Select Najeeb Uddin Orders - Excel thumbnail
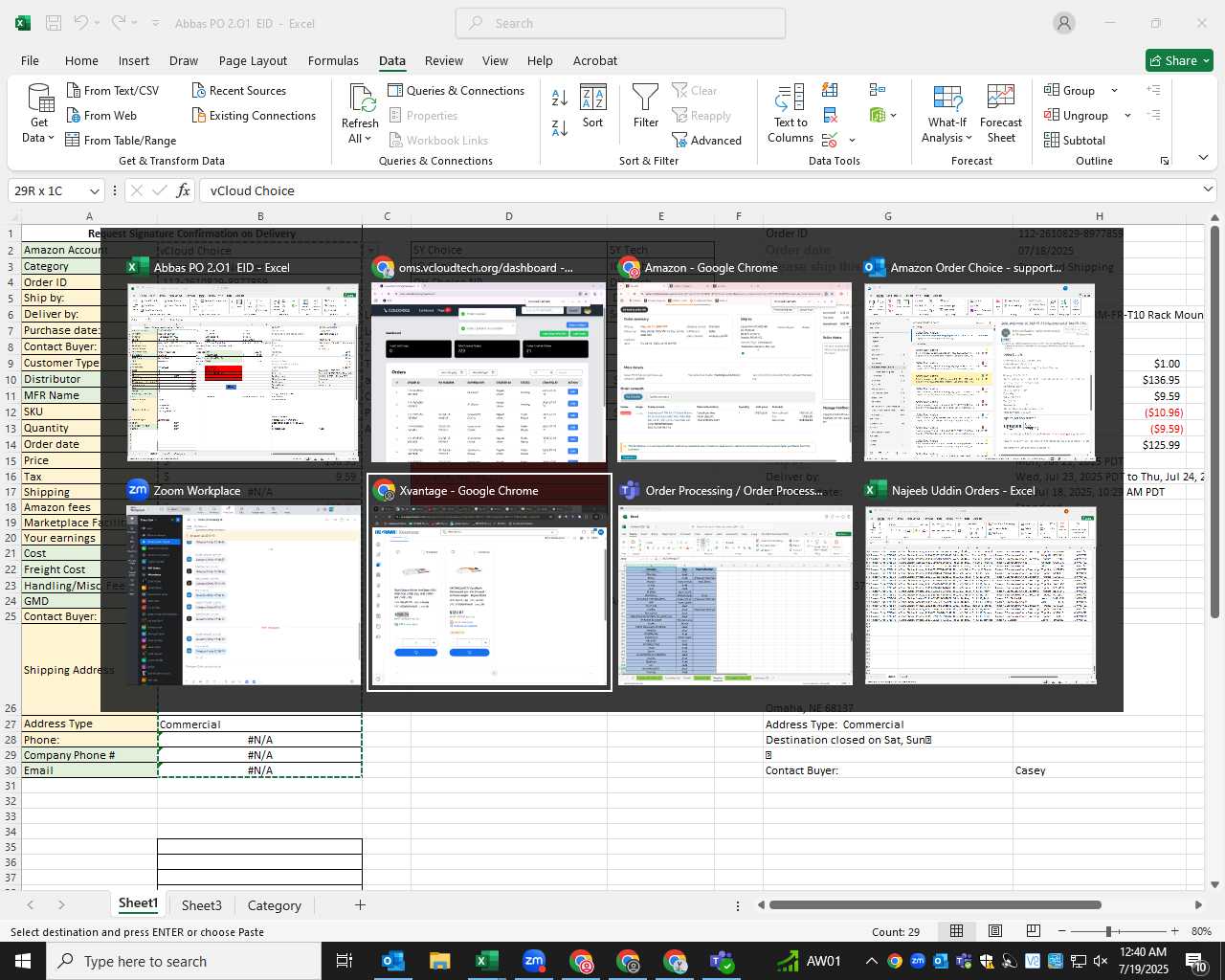The width and height of the screenshot is (1225, 980). click(x=981, y=582)
